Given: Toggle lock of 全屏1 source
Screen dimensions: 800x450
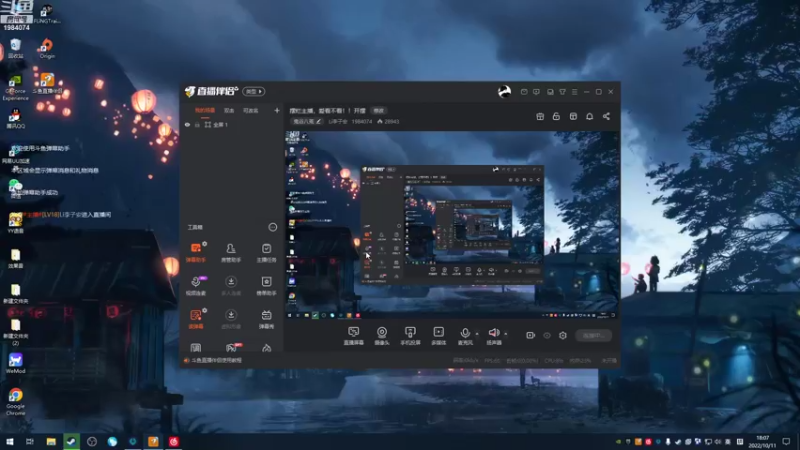Looking at the screenshot, I should tap(197, 124).
